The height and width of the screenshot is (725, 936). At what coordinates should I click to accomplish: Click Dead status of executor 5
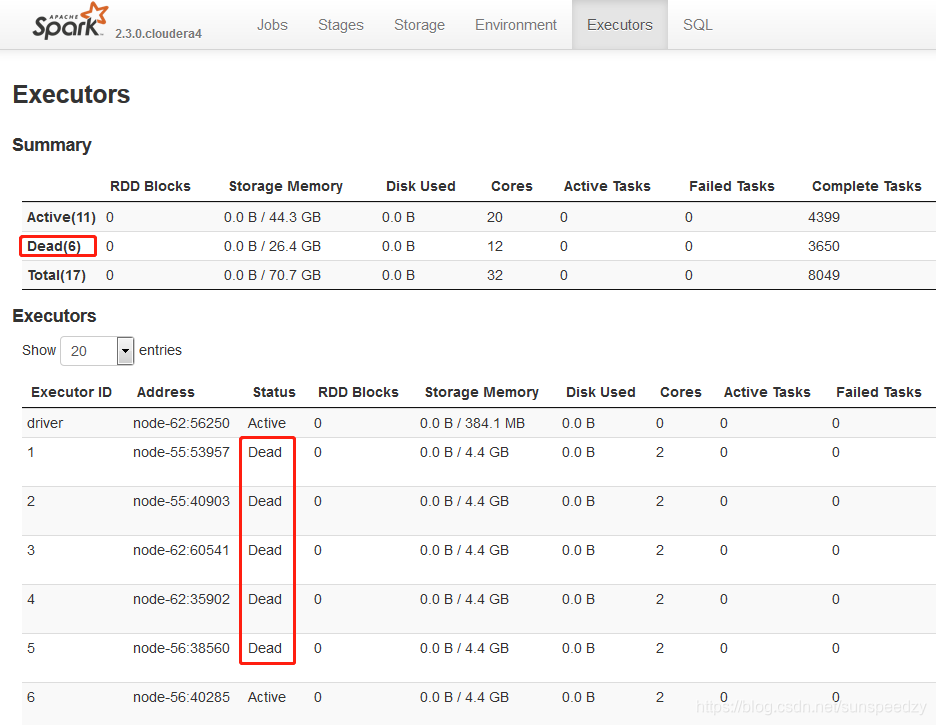point(264,648)
